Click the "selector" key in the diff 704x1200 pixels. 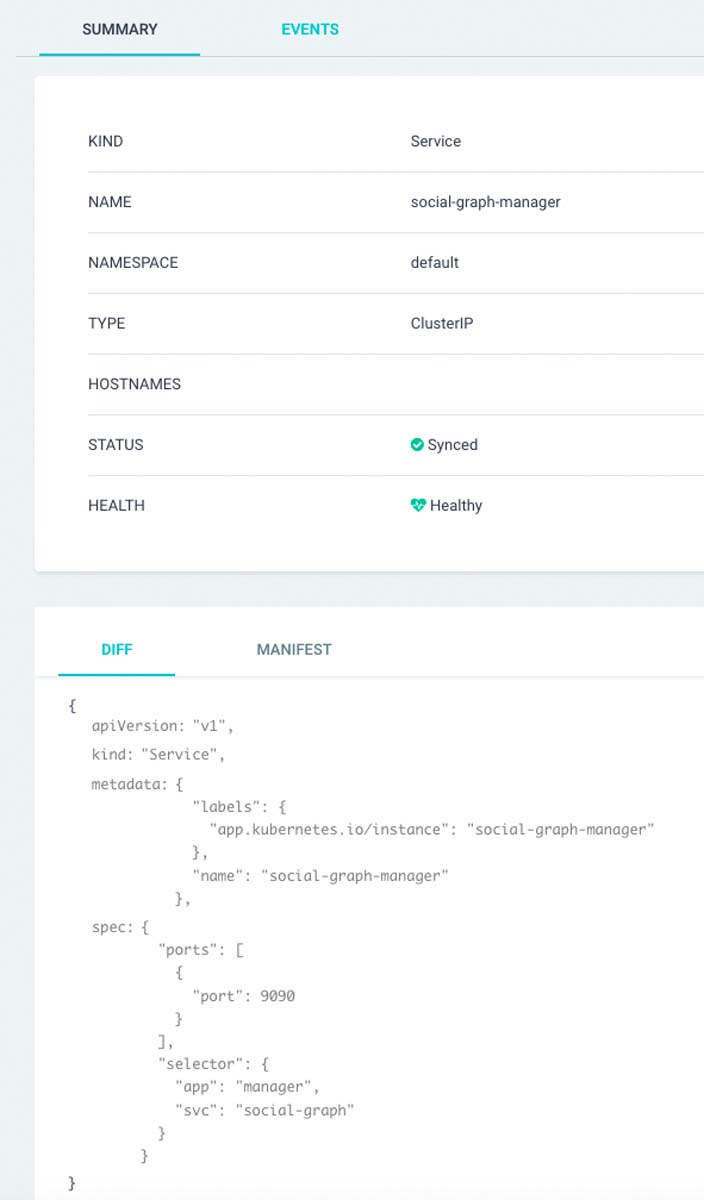(203, 1064)
